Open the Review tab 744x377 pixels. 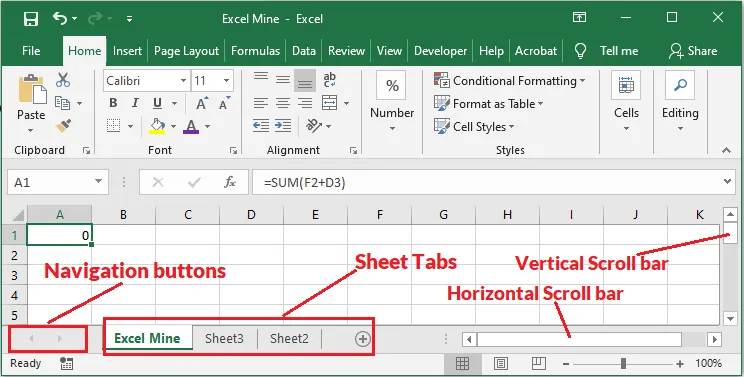click(346, 51)
